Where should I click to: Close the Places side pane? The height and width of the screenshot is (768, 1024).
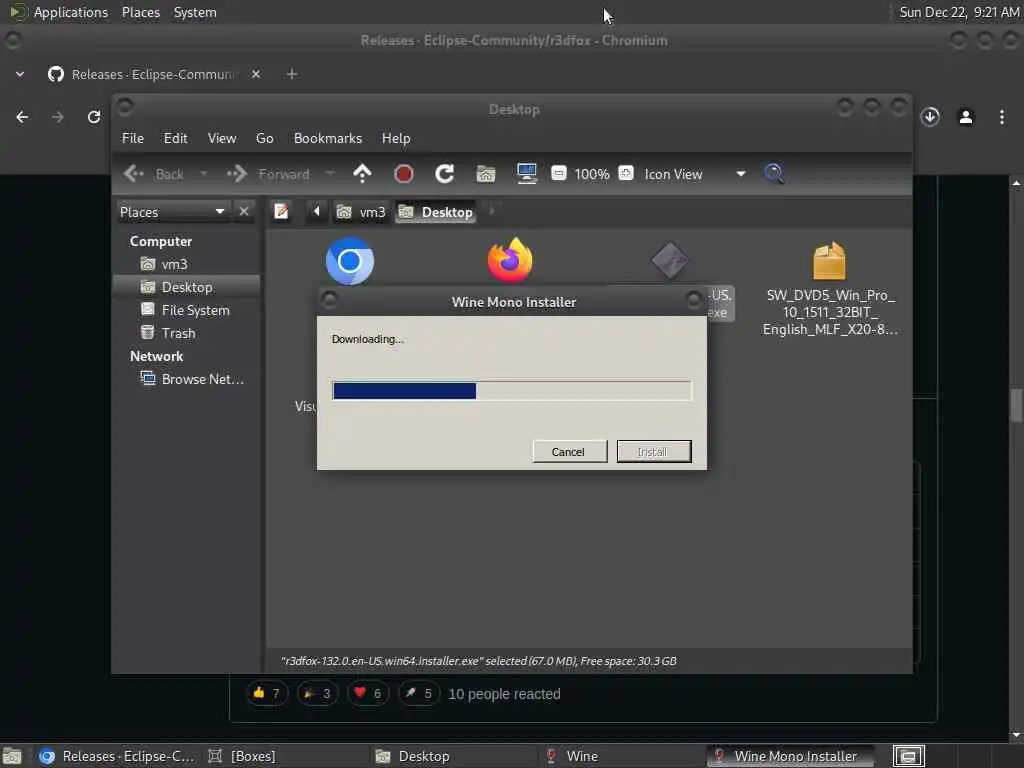pyautogui.click(x=244, y=212)
